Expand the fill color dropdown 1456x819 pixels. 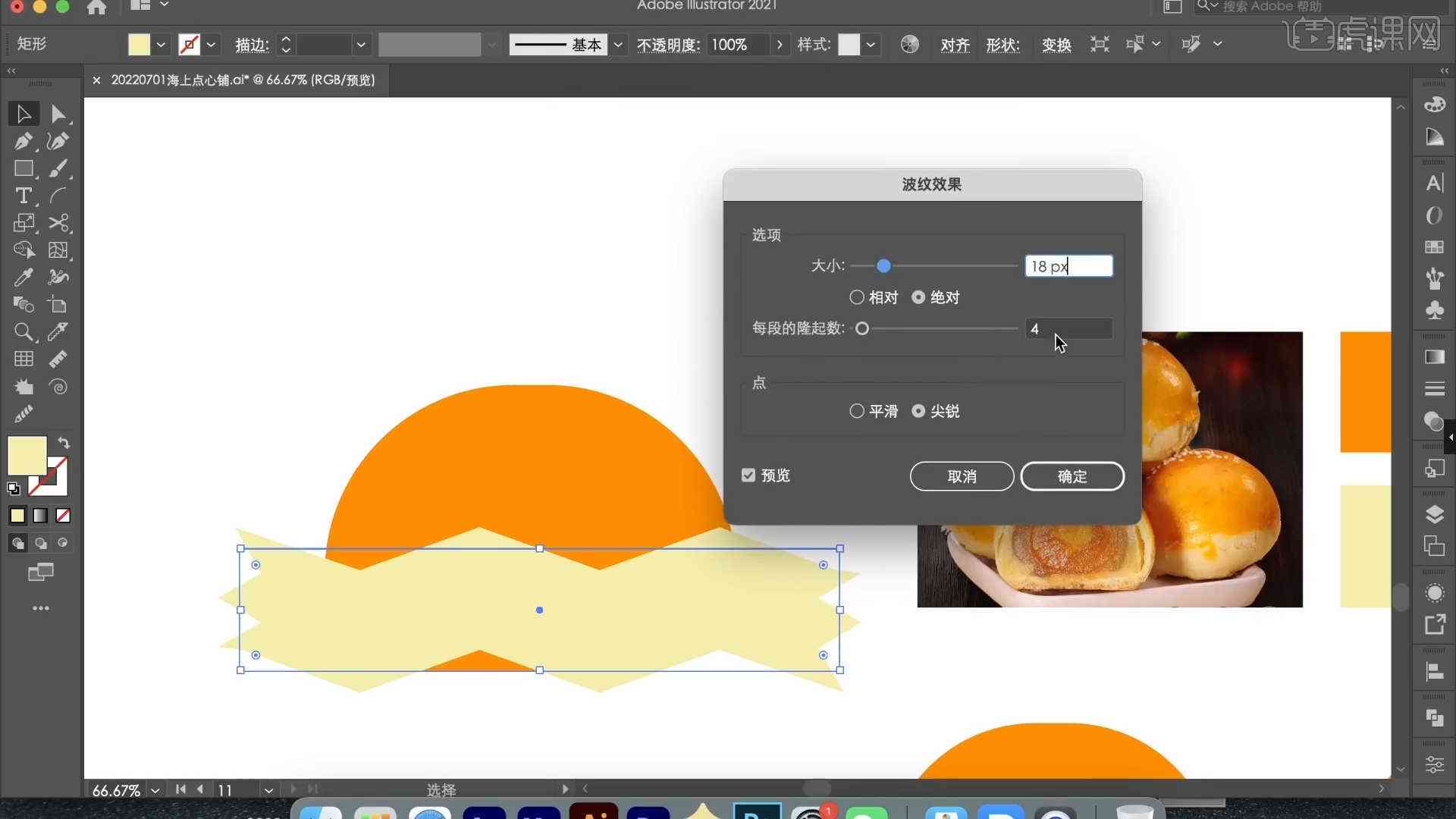pyautogui.click(x=161, y=45)
